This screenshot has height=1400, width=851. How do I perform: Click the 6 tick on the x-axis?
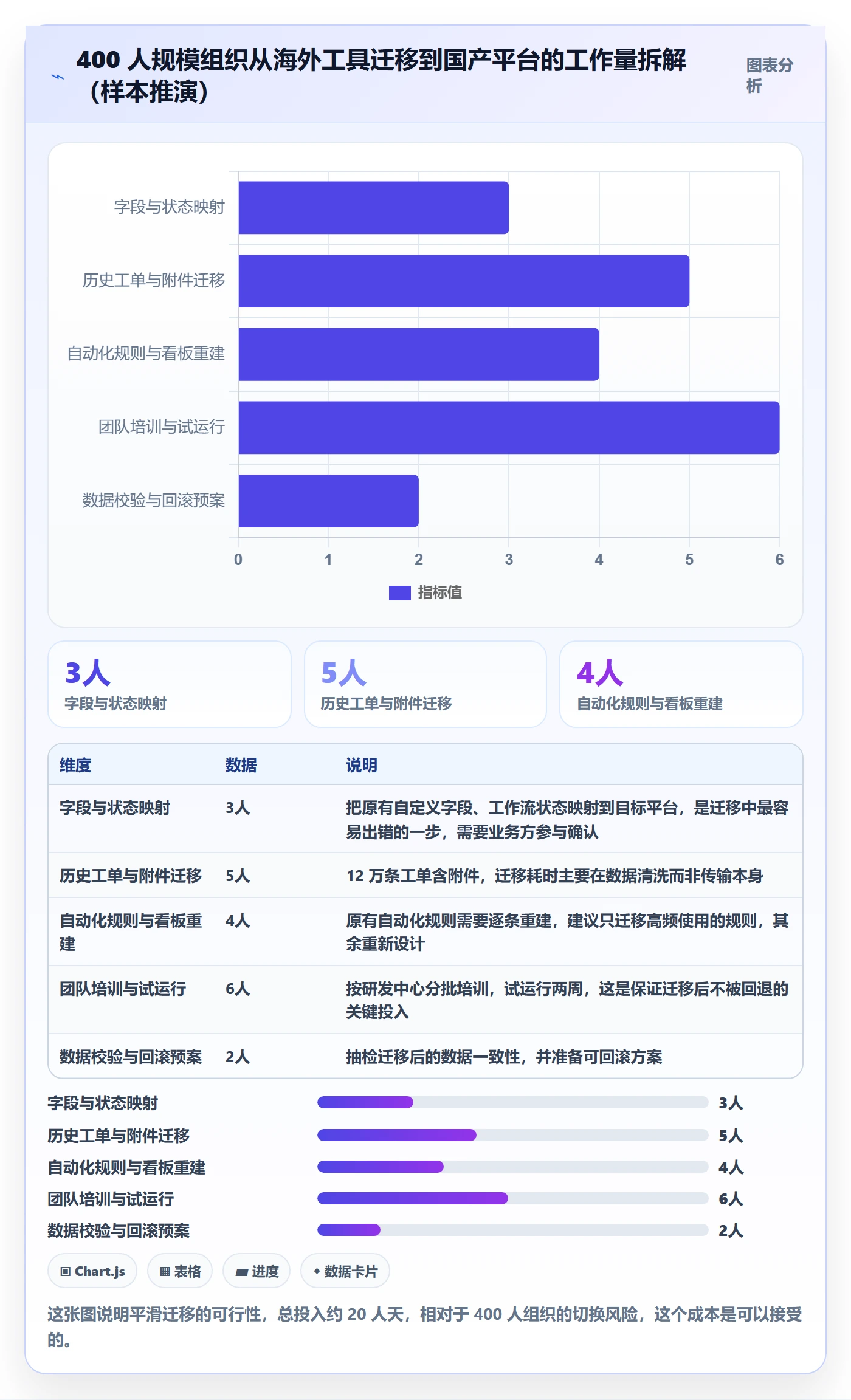coord(779,560)
